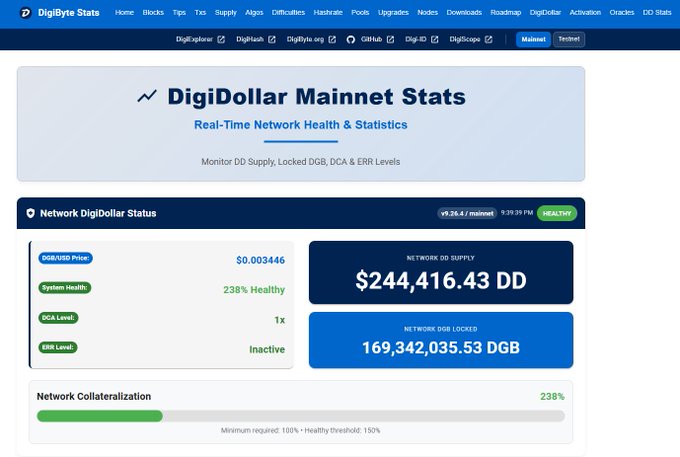680x457 pixels.
Task: Click the v9.26.4 / mainnet version badge
Action: [467, 213]
